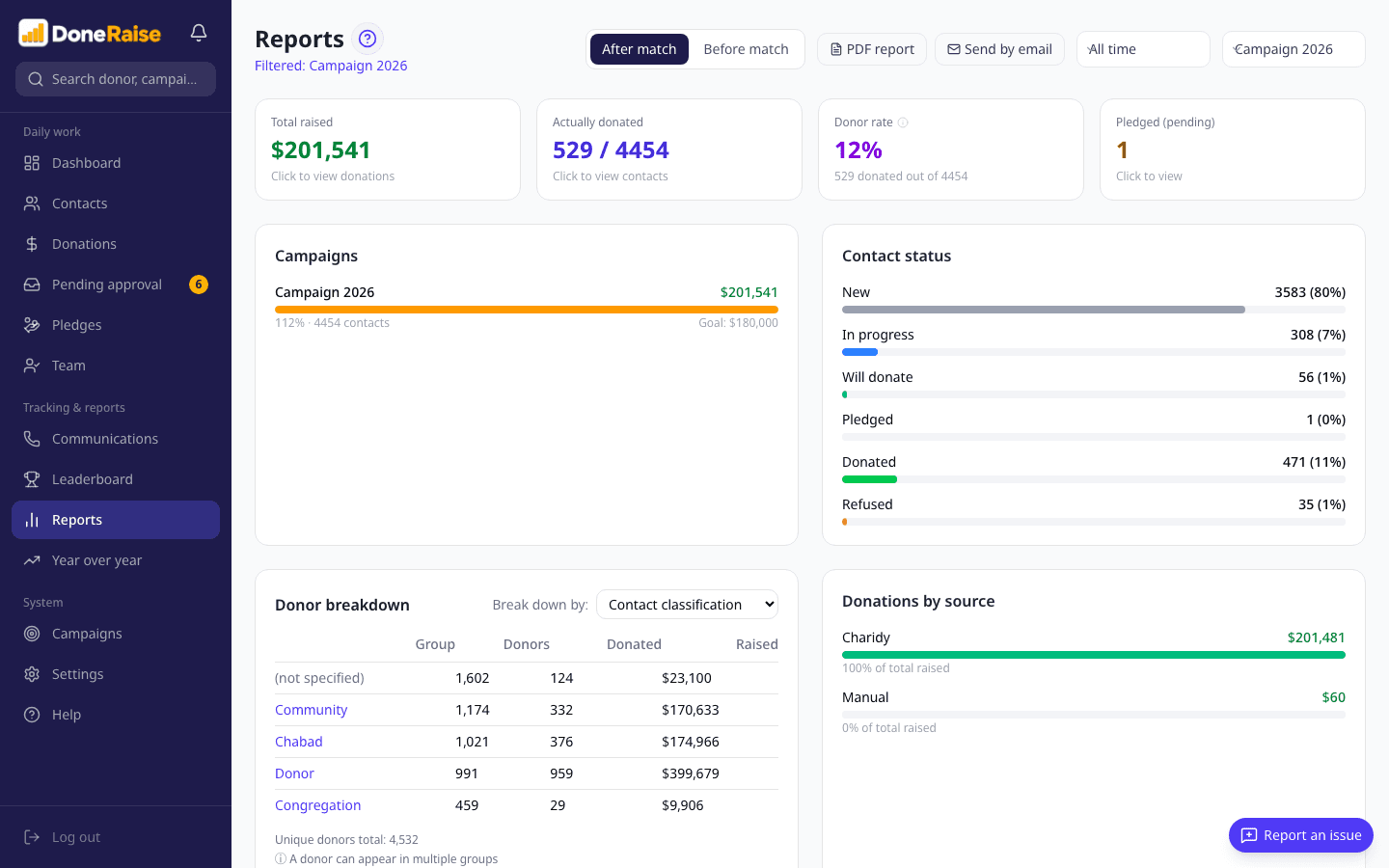Switch to After match view
Screen dimensions: 1389x868
tap(639, 49)
